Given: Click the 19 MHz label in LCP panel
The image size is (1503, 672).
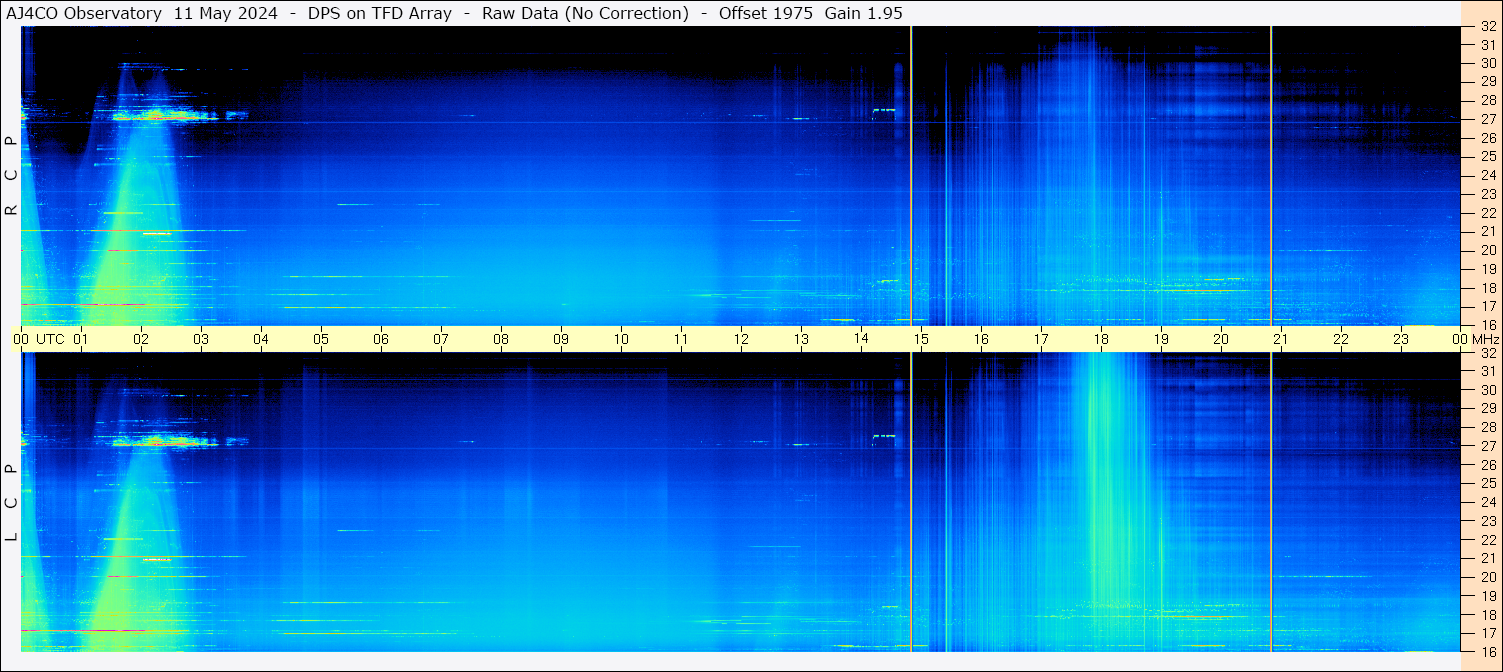Looking at the screenshot, I should [x=1487, y=596].
